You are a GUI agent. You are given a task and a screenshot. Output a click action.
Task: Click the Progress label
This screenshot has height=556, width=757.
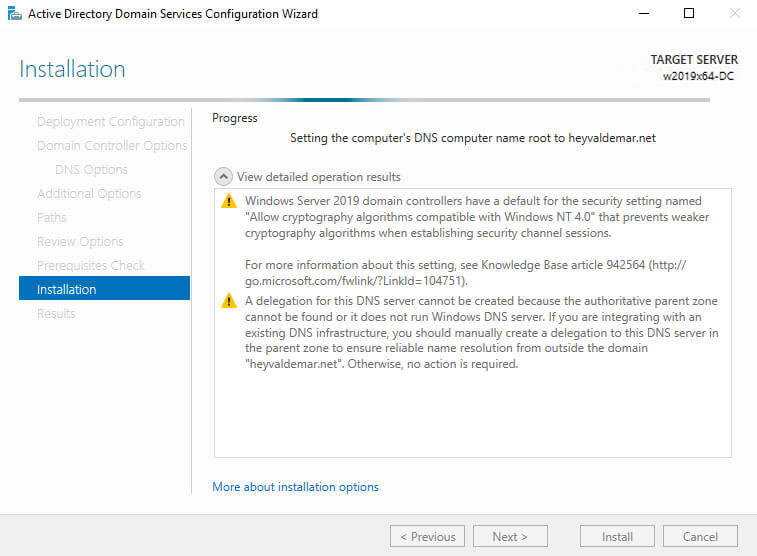tap(235, 118)
